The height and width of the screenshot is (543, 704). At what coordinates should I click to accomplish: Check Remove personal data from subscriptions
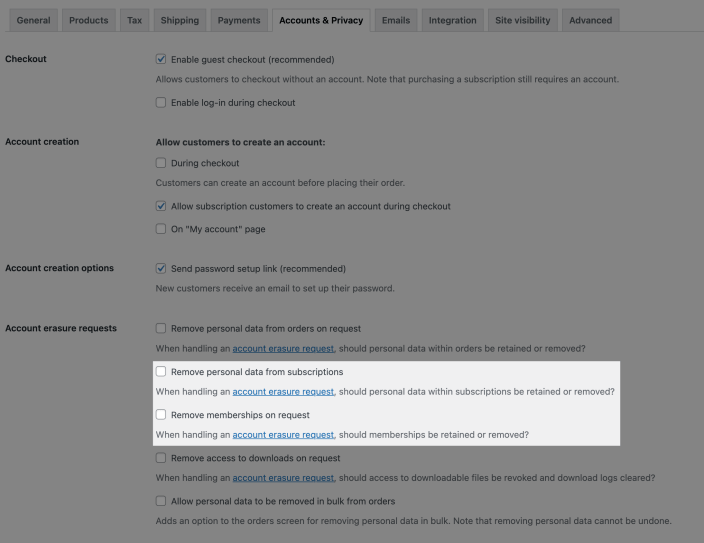pos(161,372)
